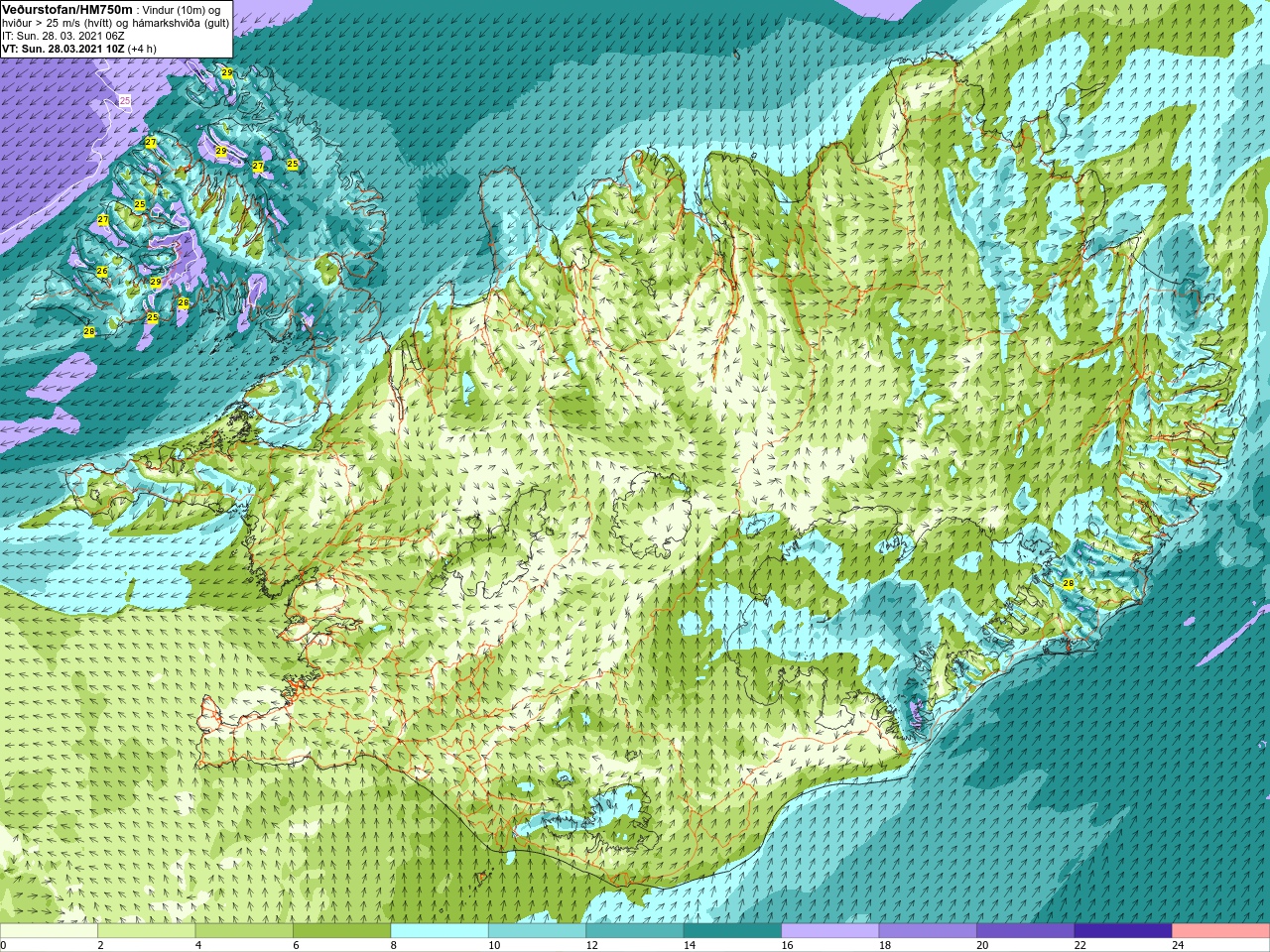Click scale tick label 14
This screenshot has height=952, width=1270.
(690, 945)
